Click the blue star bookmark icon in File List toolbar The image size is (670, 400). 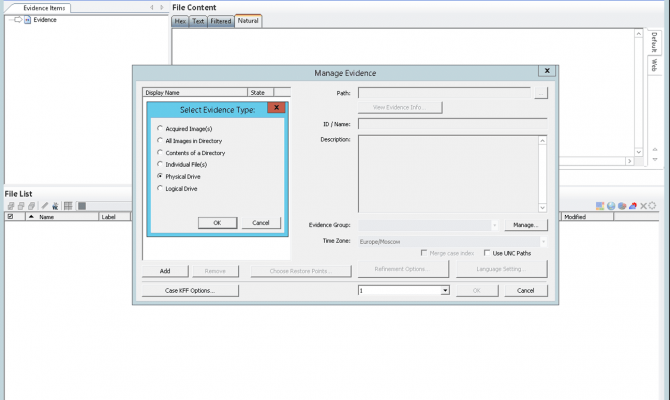[55, 206]
